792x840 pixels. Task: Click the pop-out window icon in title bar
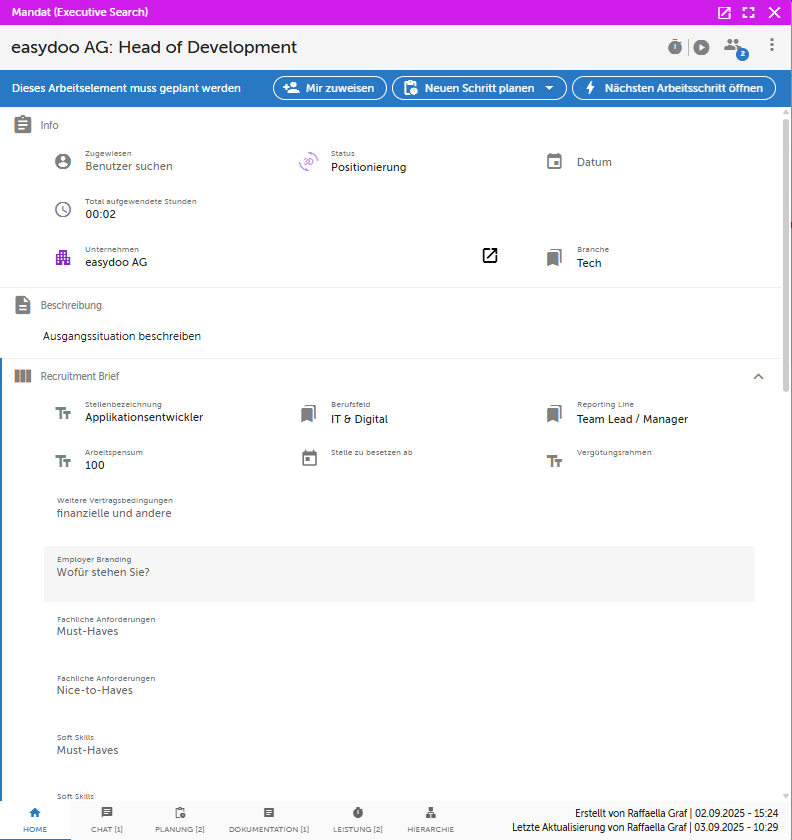725,13
